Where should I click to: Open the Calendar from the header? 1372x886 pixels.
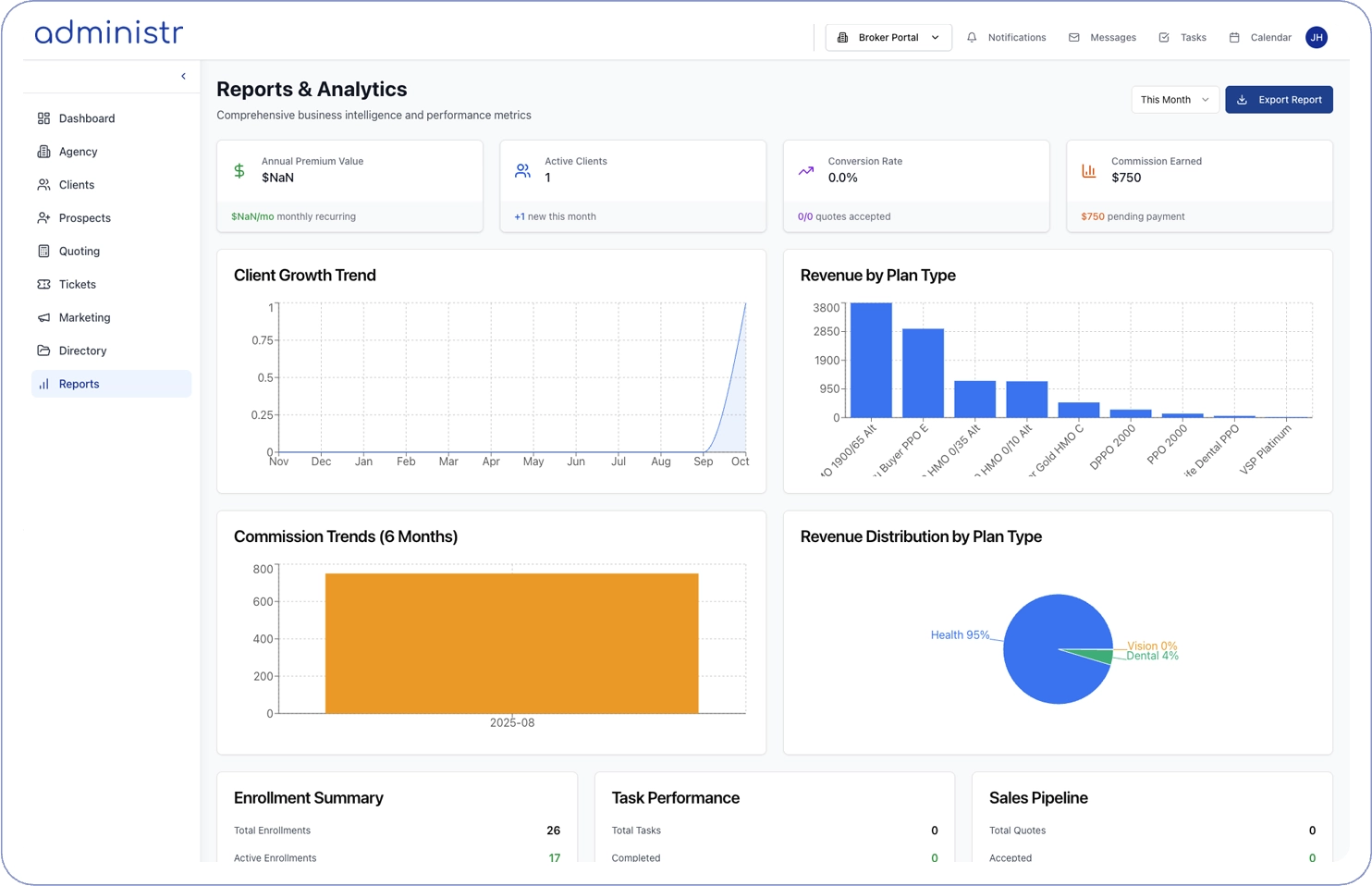pyautogui.click(x=1260, y=38)
